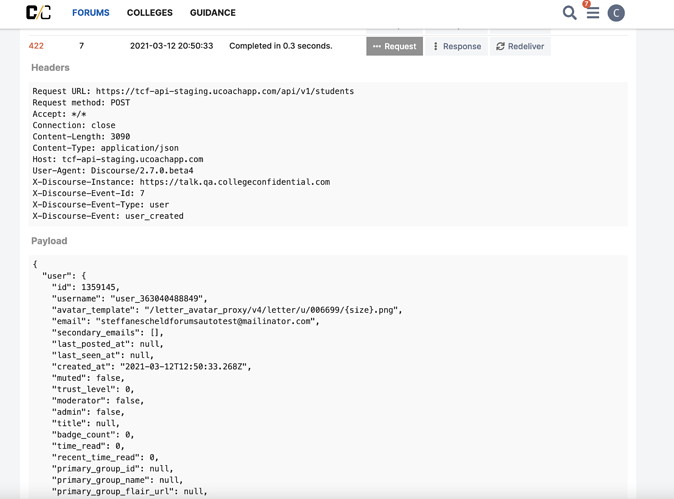The width and height of the screenshot is (674, 499).
Task: Click the payload '"user": {' line
Action: [64, 276]
